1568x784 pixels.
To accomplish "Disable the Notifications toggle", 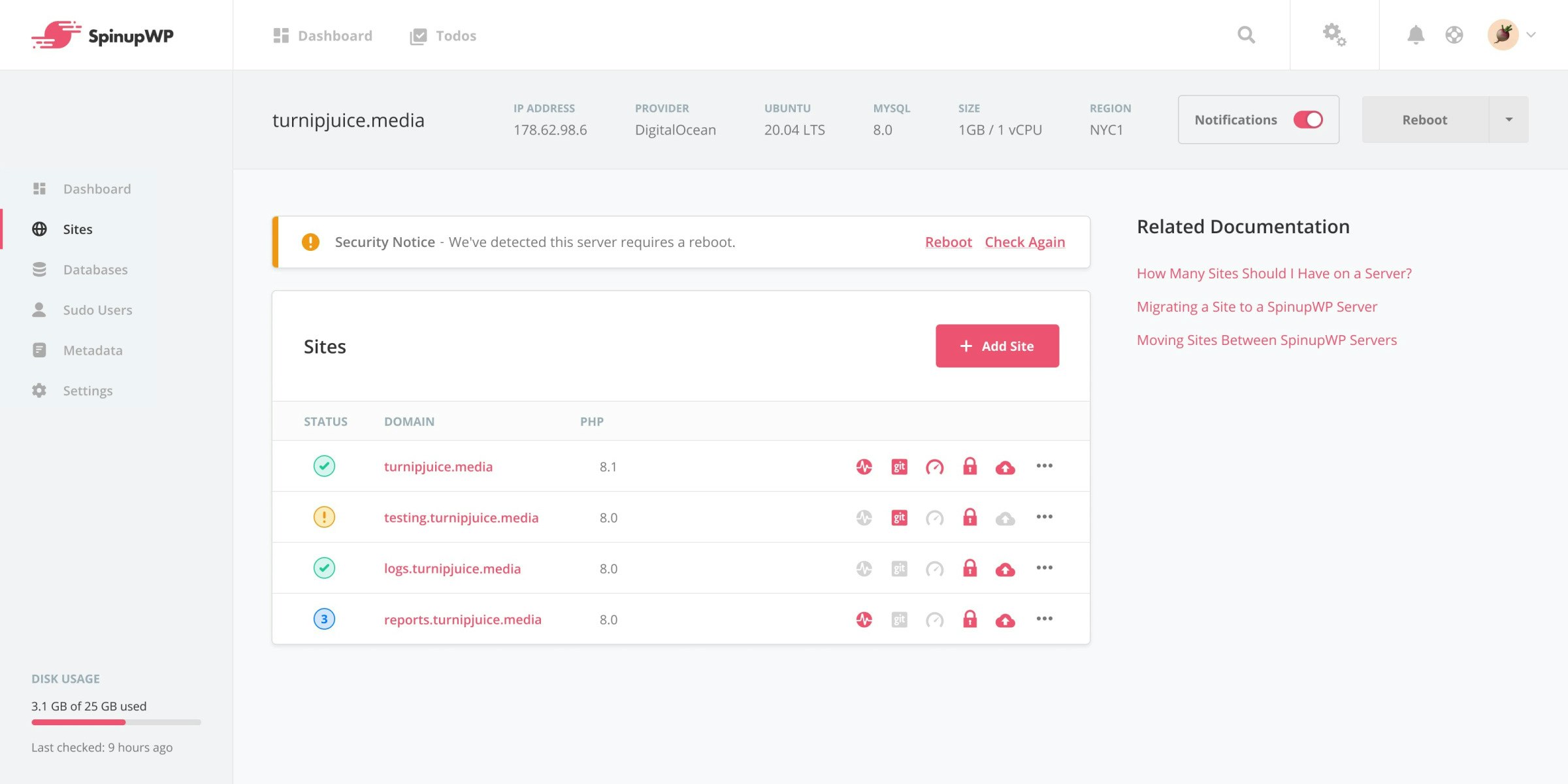I will point(1307,120).
